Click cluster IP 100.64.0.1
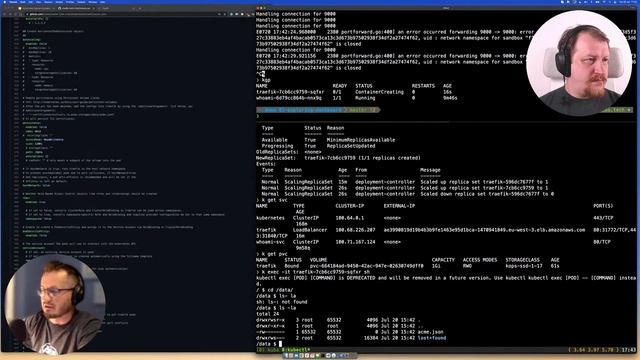The height and width of the screenshot is (360, 640). coord(349,218)
